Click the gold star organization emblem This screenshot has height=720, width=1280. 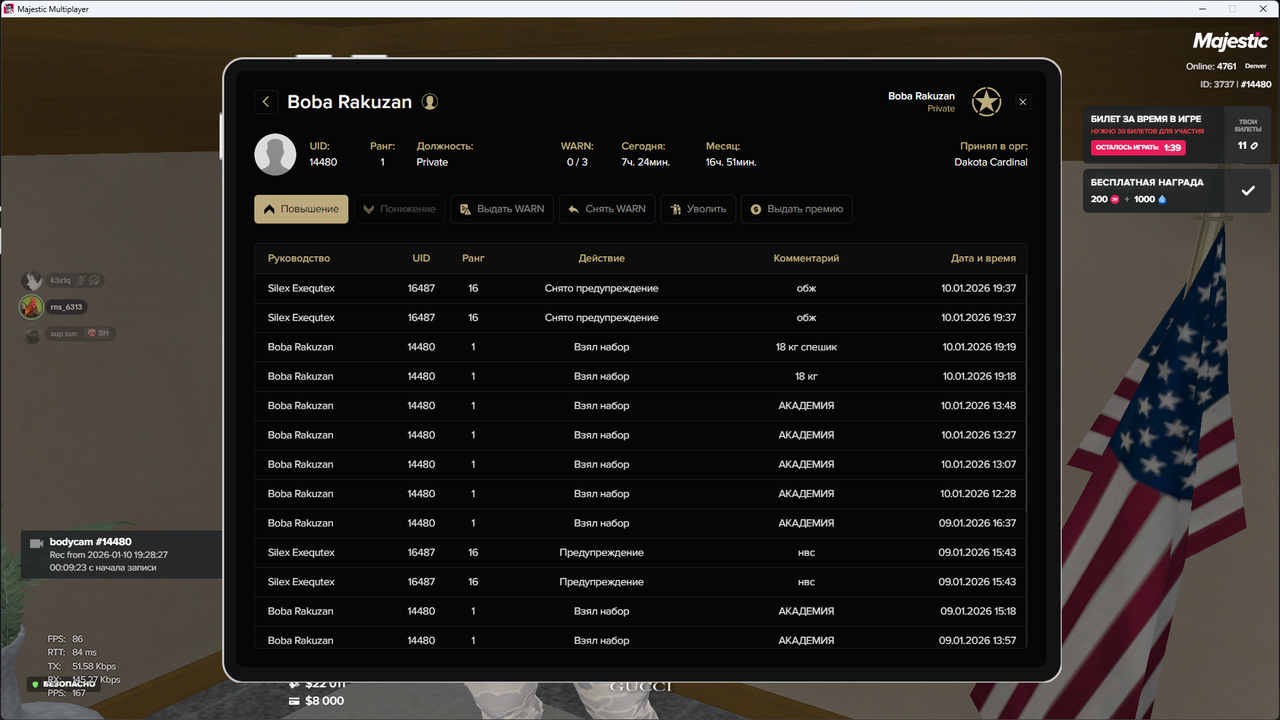point(987,102)
